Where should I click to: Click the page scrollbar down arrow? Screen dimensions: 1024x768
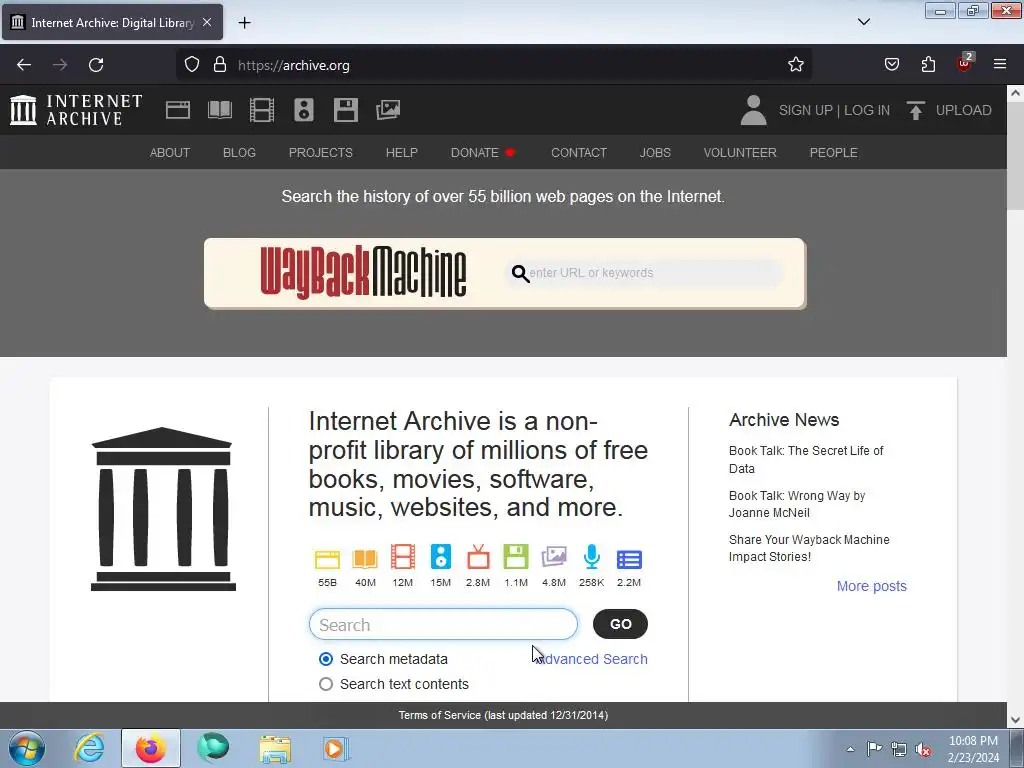click(1016, 720)
